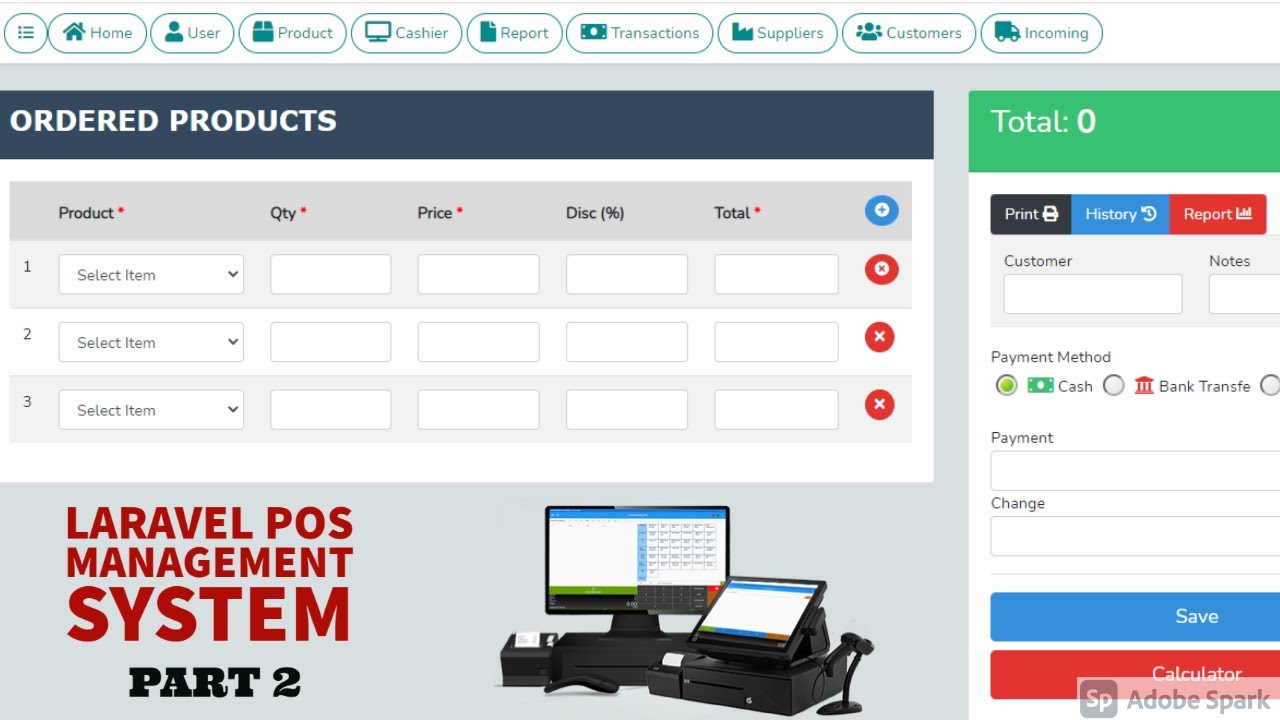Click the Print button
This screenshot has height=720, width=1280.
[x=1031, y=214]
